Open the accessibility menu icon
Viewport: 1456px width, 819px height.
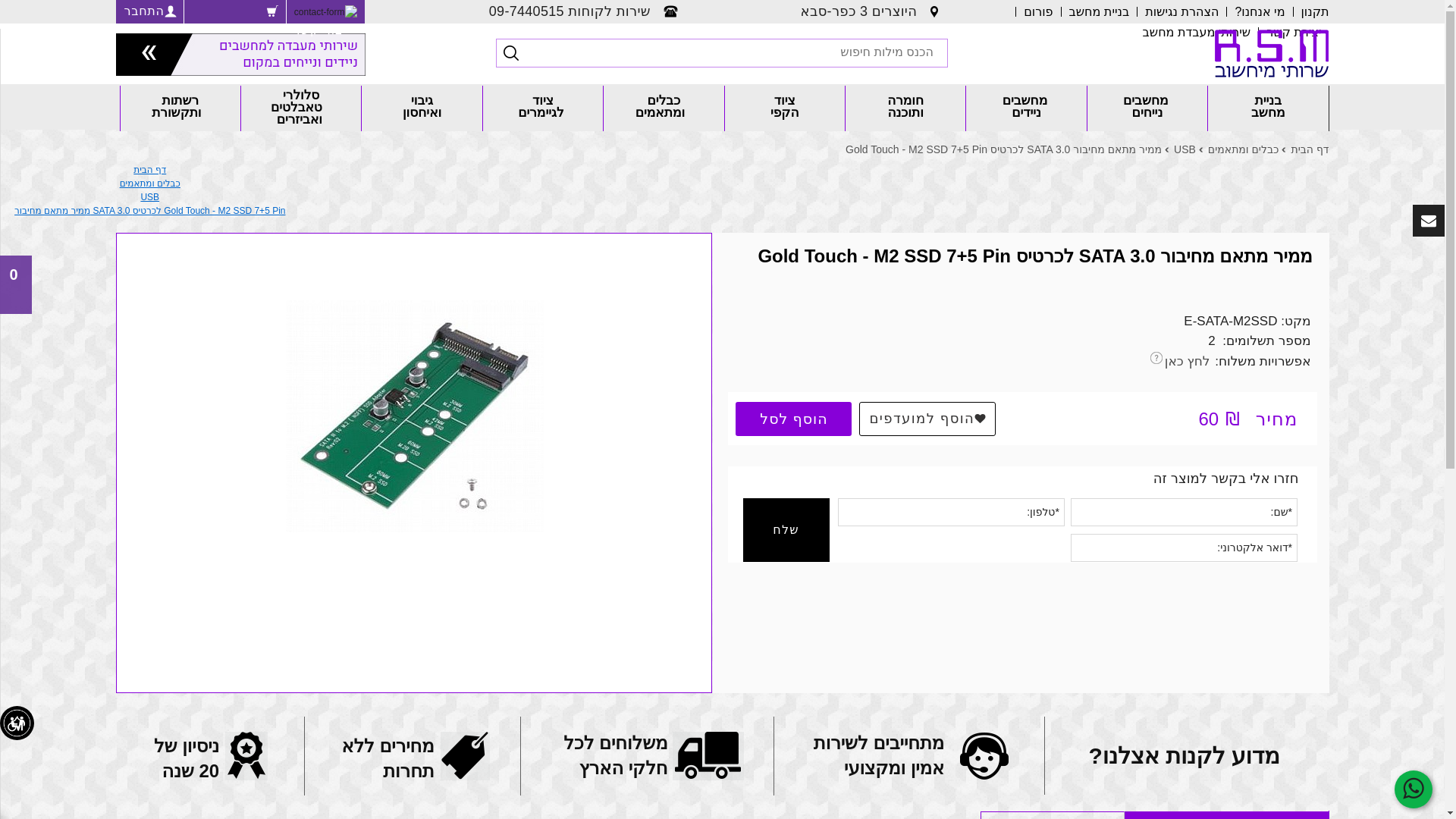(x=17, y=723)
